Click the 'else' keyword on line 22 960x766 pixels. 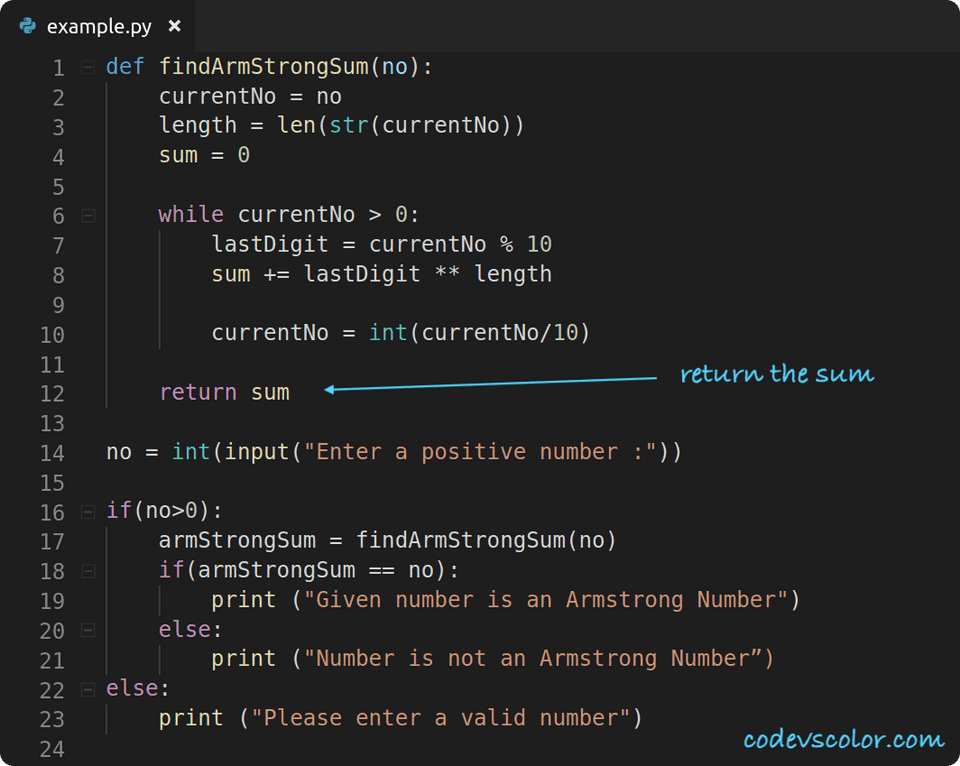click(x=132, y=688)
